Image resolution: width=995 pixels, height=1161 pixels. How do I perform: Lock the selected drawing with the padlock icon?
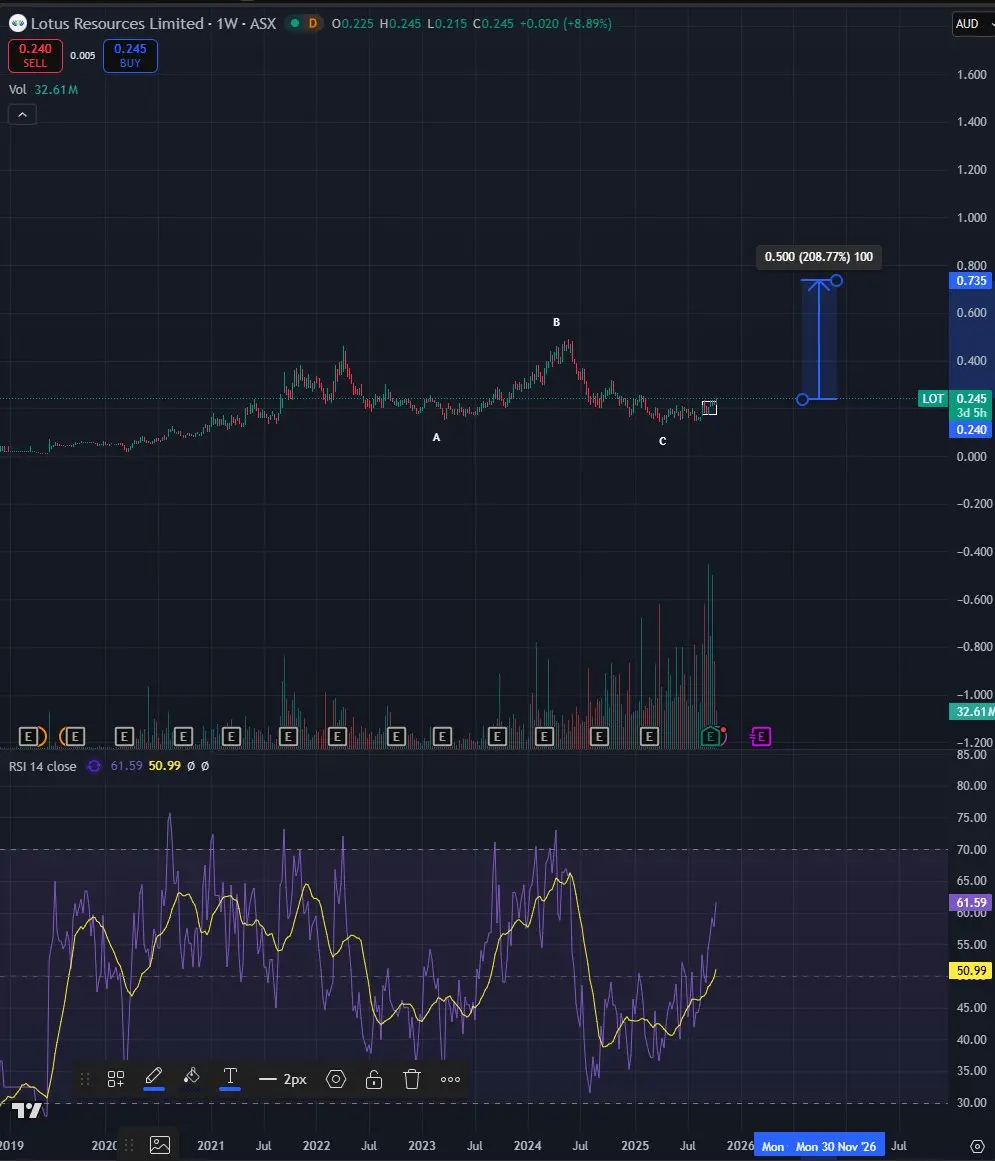(374, 1079)
